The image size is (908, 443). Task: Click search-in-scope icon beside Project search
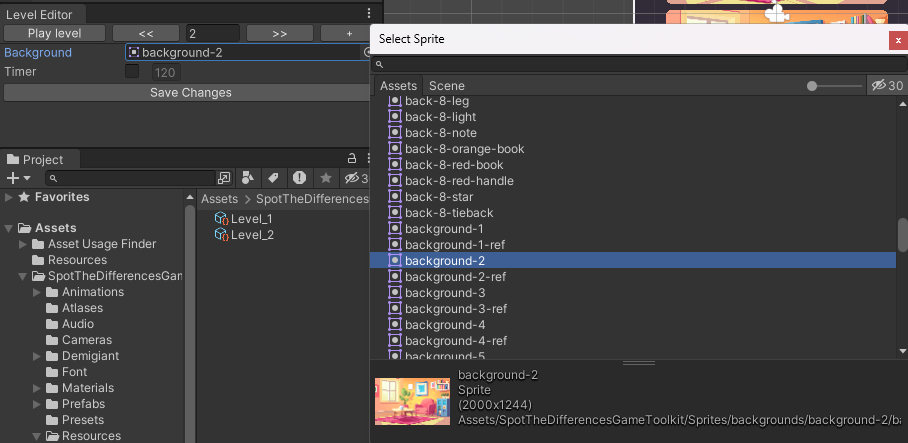tap(223, 178)
